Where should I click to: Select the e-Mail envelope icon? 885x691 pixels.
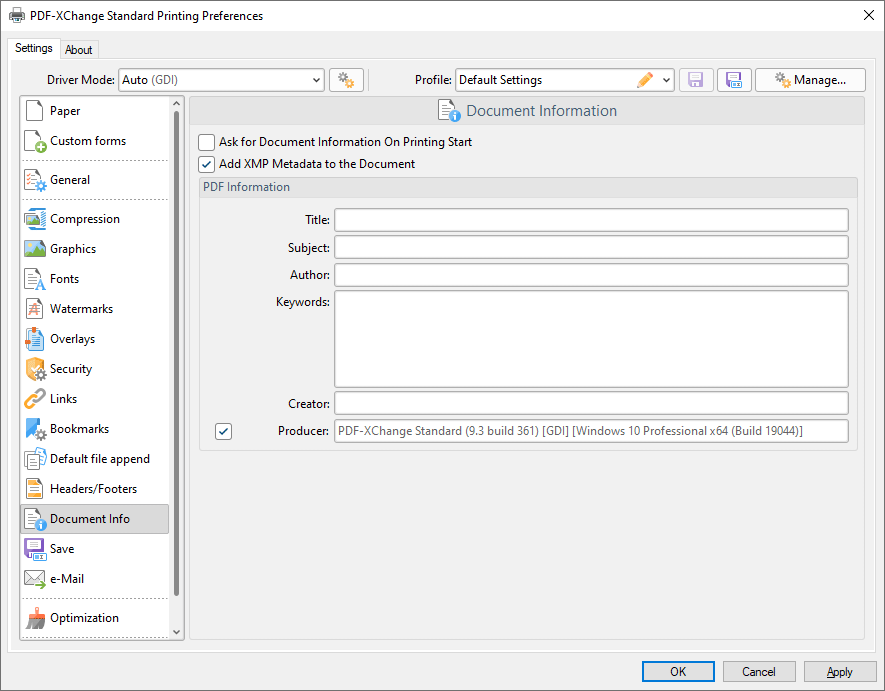coord(35,579)
